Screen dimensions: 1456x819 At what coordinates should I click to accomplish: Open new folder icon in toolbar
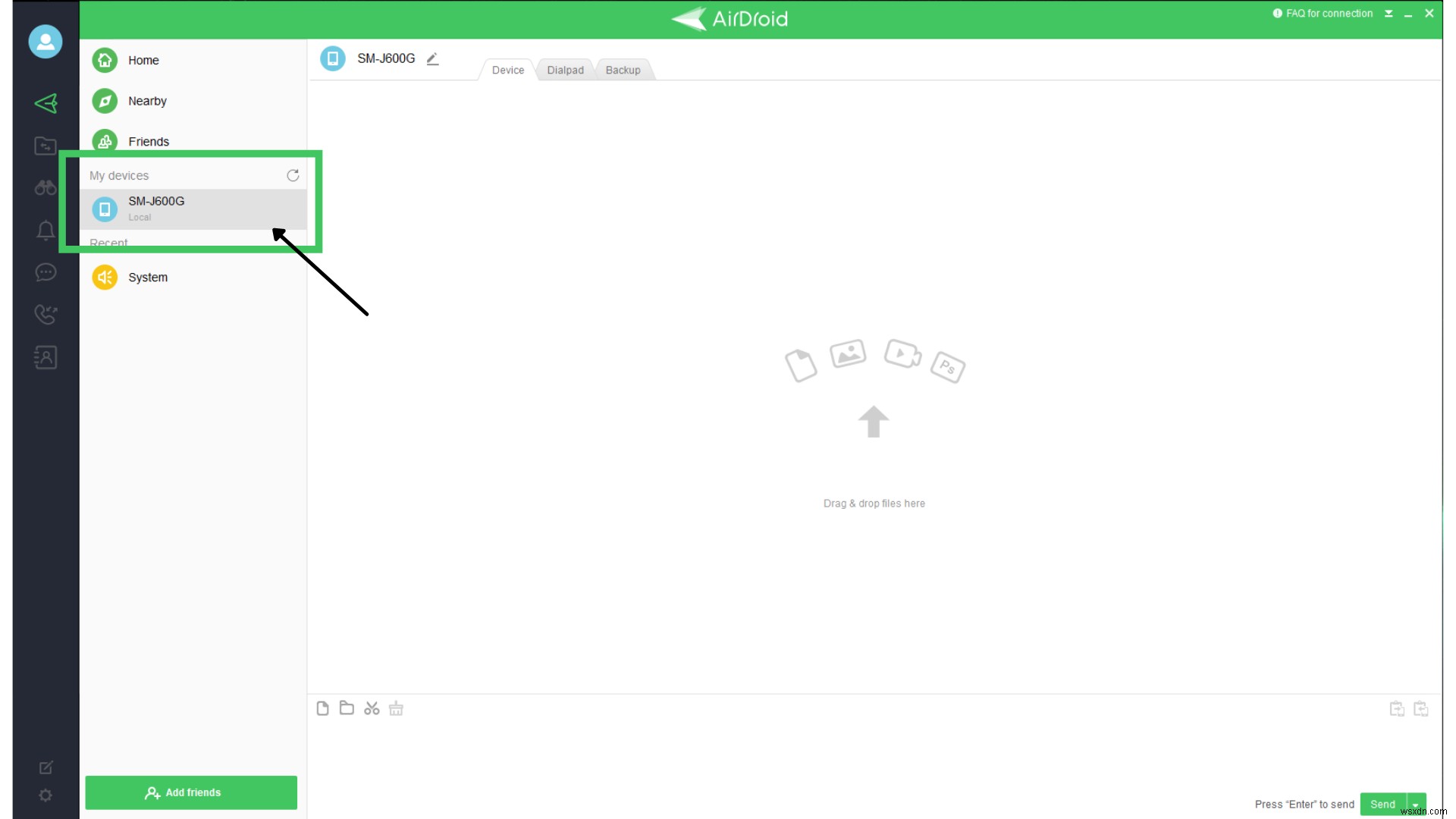click(346, 708)
